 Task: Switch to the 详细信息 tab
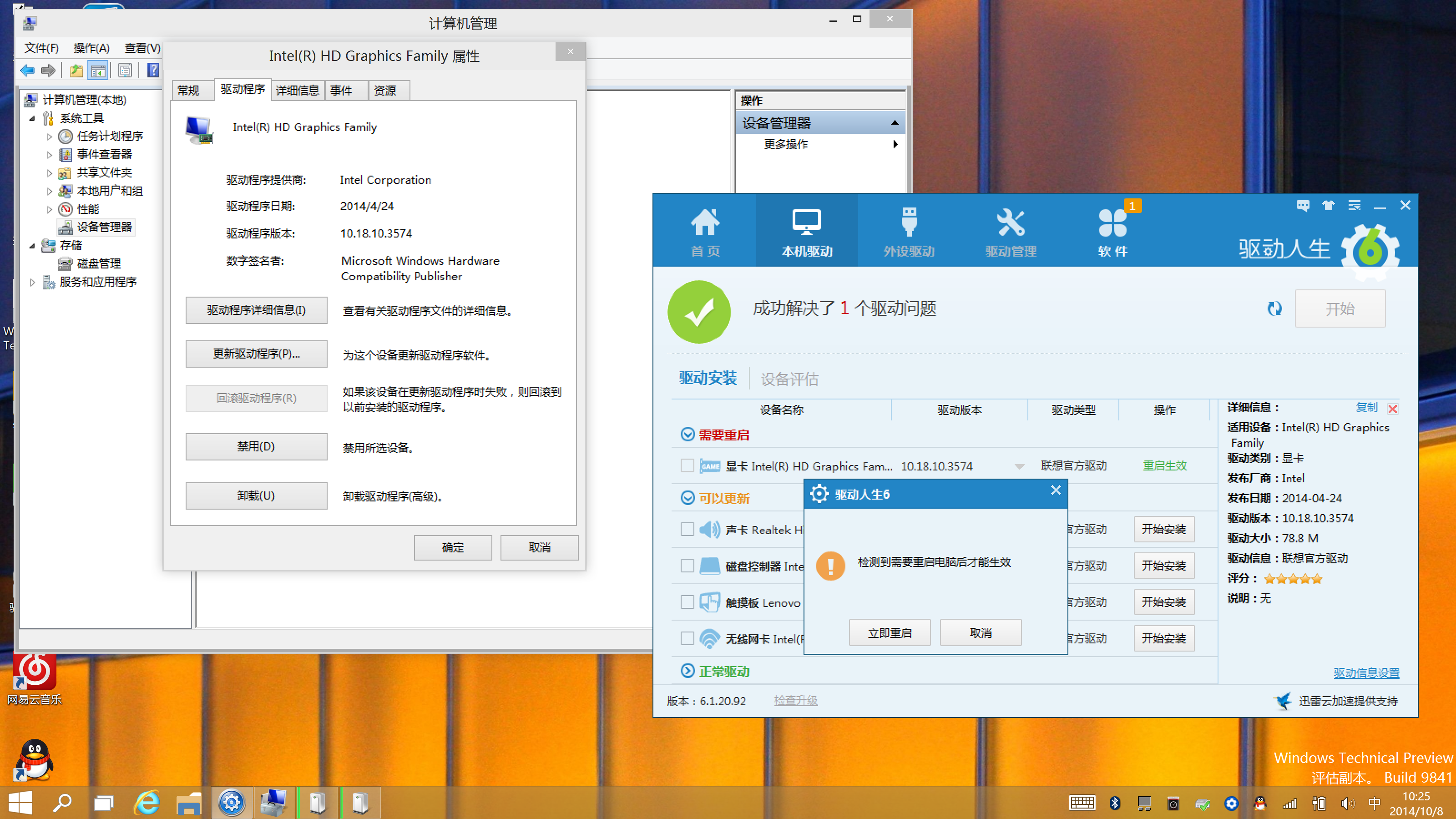pyautogui.click(x=297, y=91)
